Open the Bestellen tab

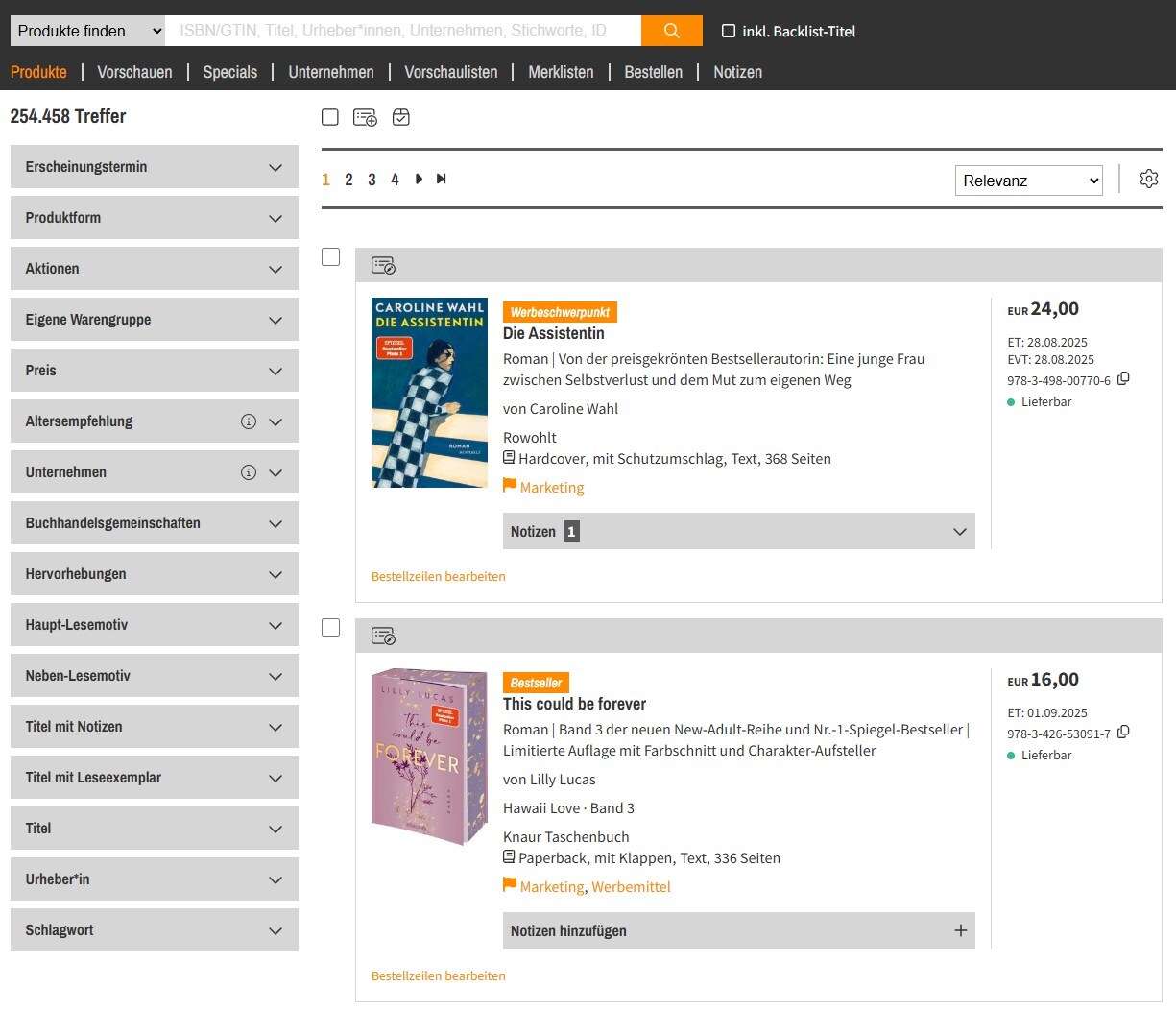point(654,72)
